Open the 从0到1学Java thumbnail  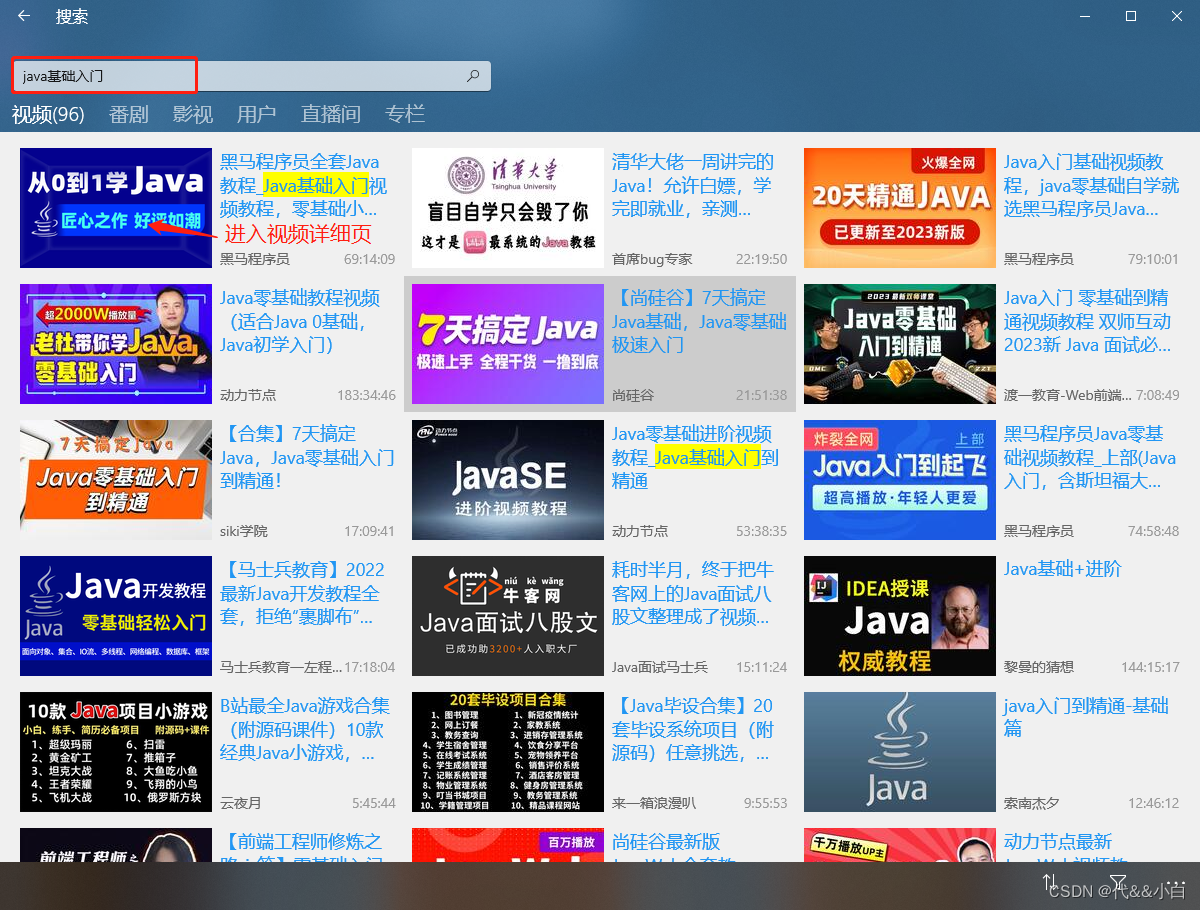(116, 208)
